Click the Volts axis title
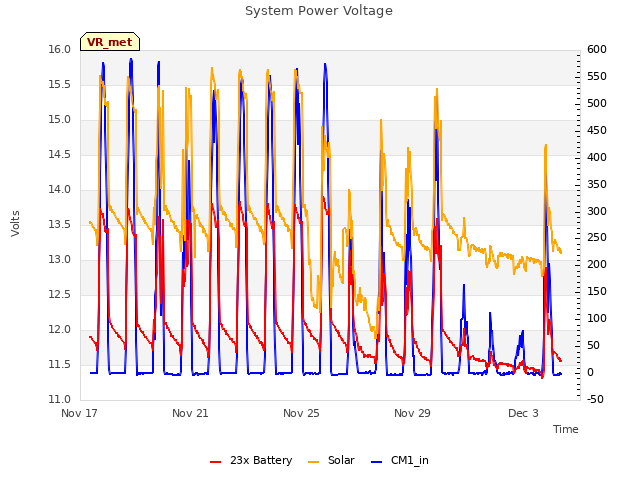This screenshot has width=640, height=480. [15, 223]
